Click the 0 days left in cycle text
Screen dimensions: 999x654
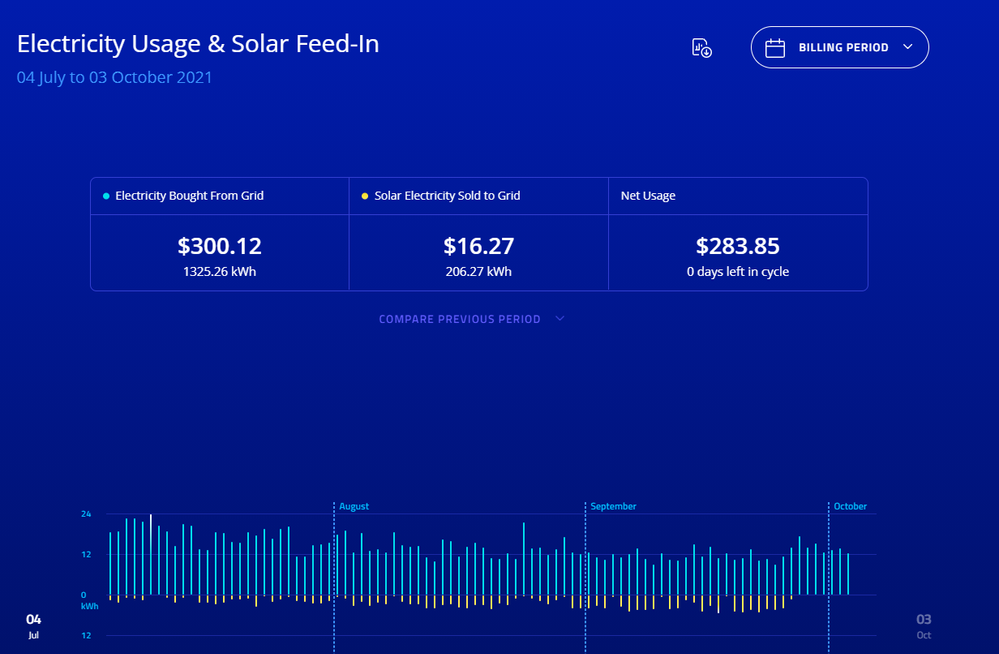737,271
